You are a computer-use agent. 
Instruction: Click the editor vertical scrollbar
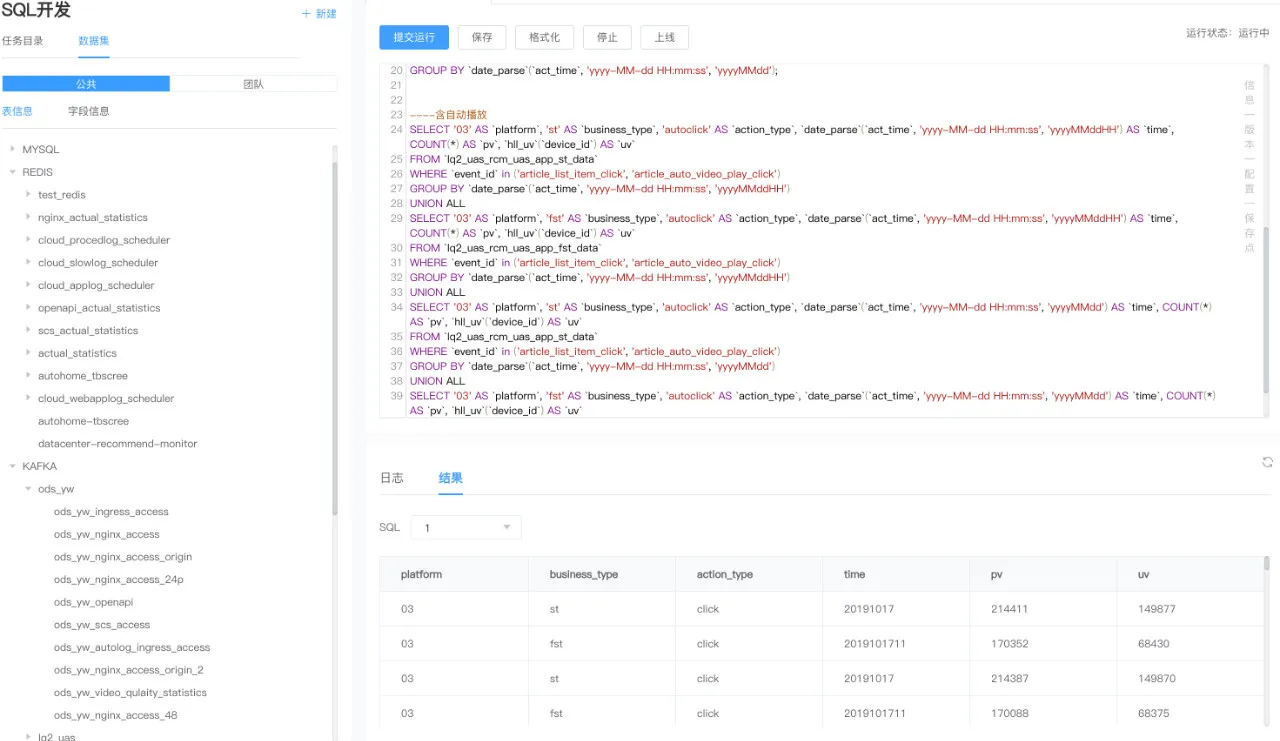point(1266,310)
